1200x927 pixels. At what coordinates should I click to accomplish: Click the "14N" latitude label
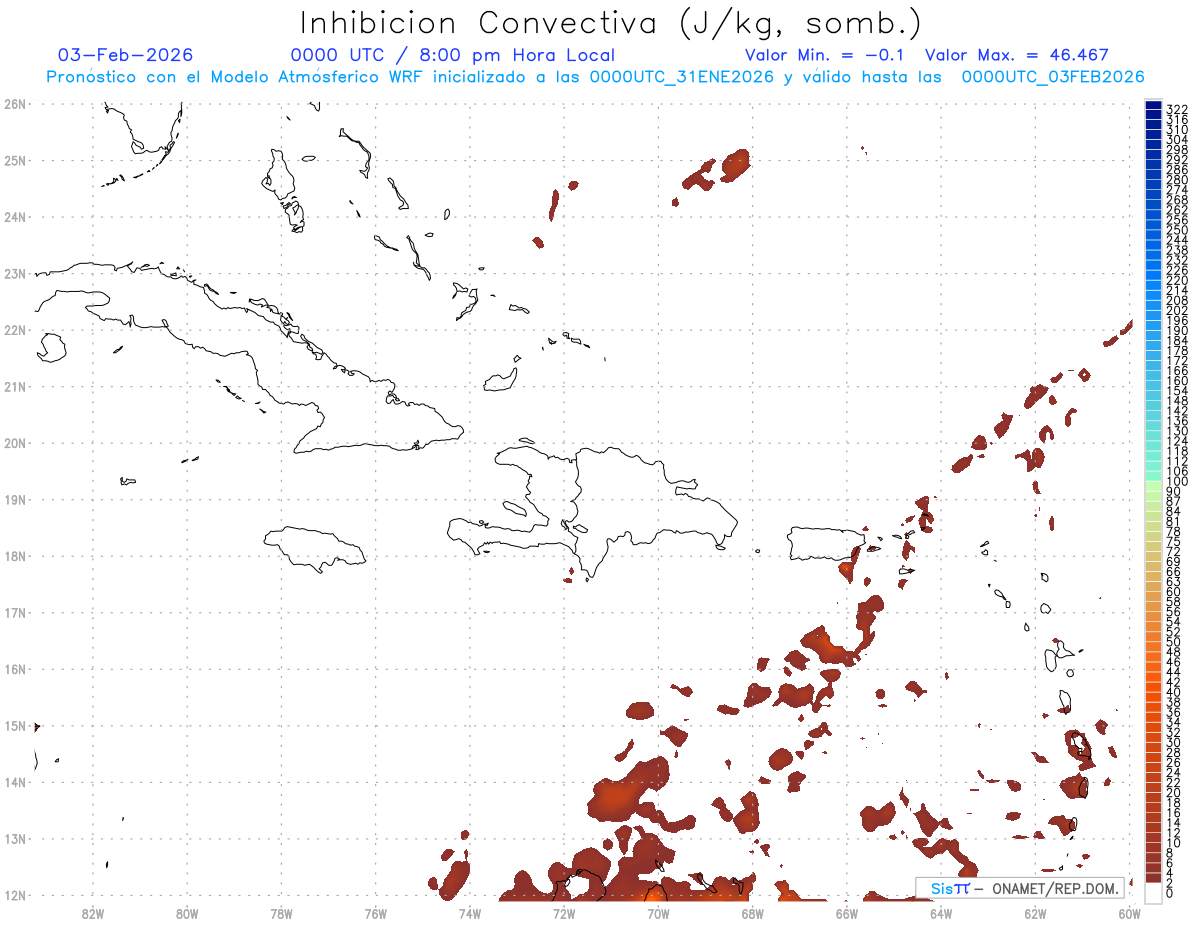pyautogui.click(x=15, y=782)
